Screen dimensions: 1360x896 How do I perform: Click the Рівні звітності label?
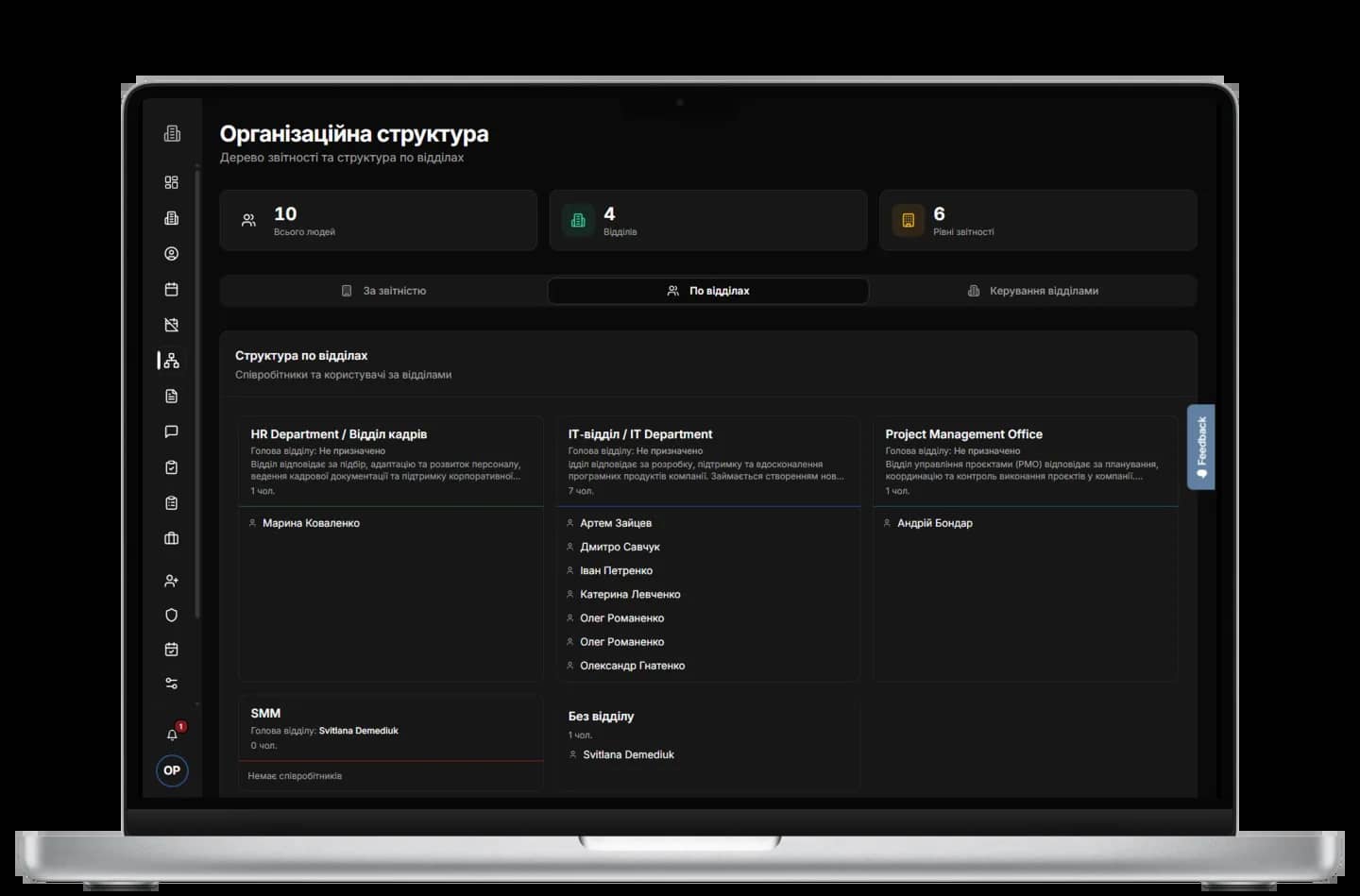[963, 232]
